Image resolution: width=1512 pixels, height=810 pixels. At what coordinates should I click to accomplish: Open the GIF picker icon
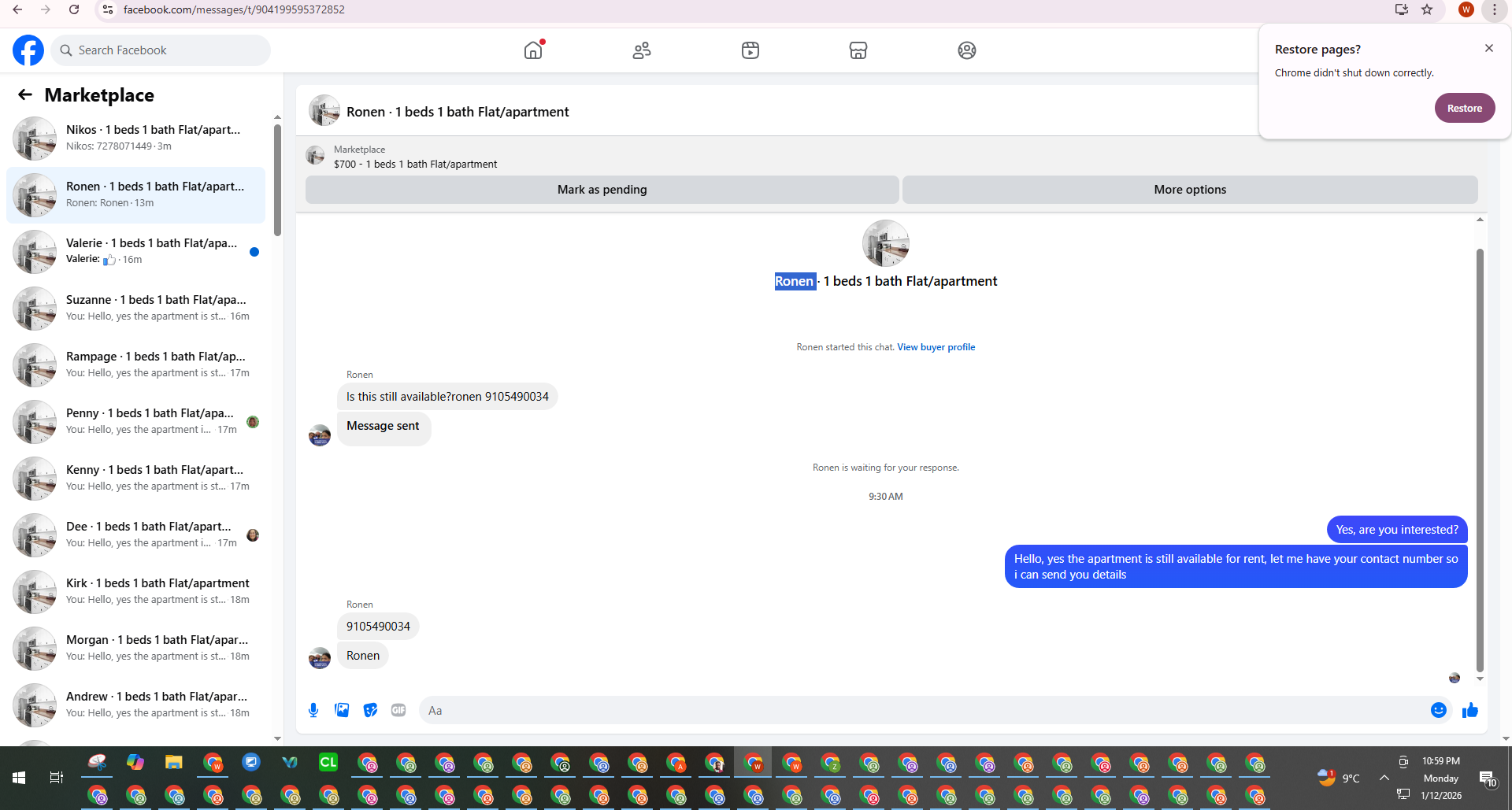[x=398, y=710]
